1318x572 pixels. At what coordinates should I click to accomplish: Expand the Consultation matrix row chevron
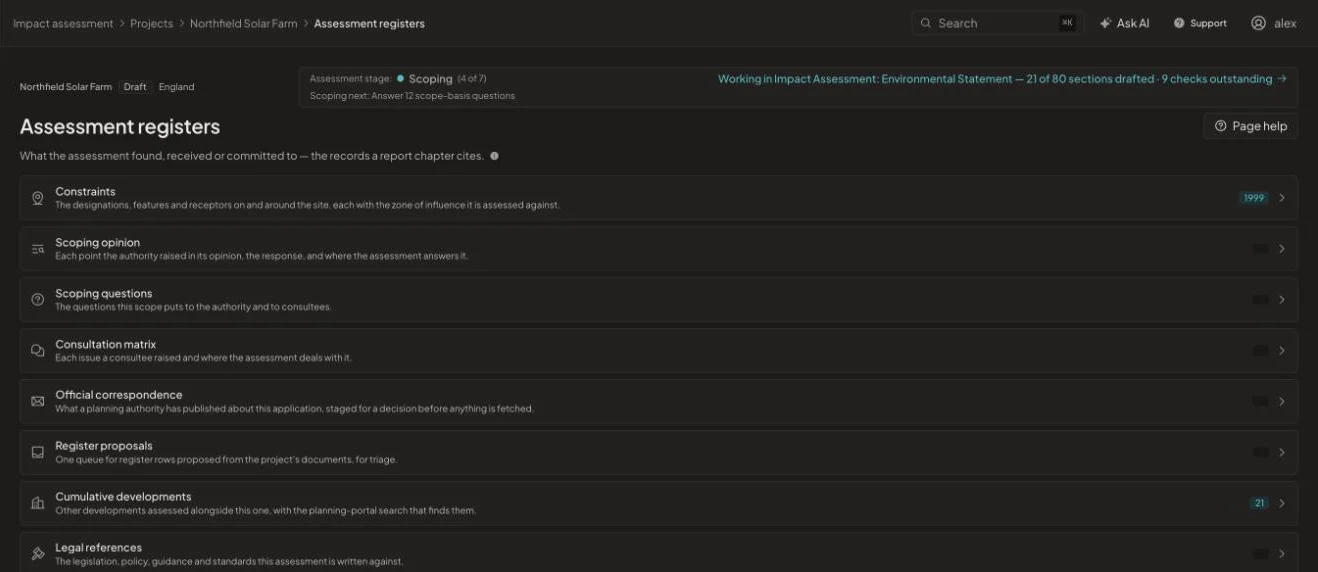click(1282, 351)
